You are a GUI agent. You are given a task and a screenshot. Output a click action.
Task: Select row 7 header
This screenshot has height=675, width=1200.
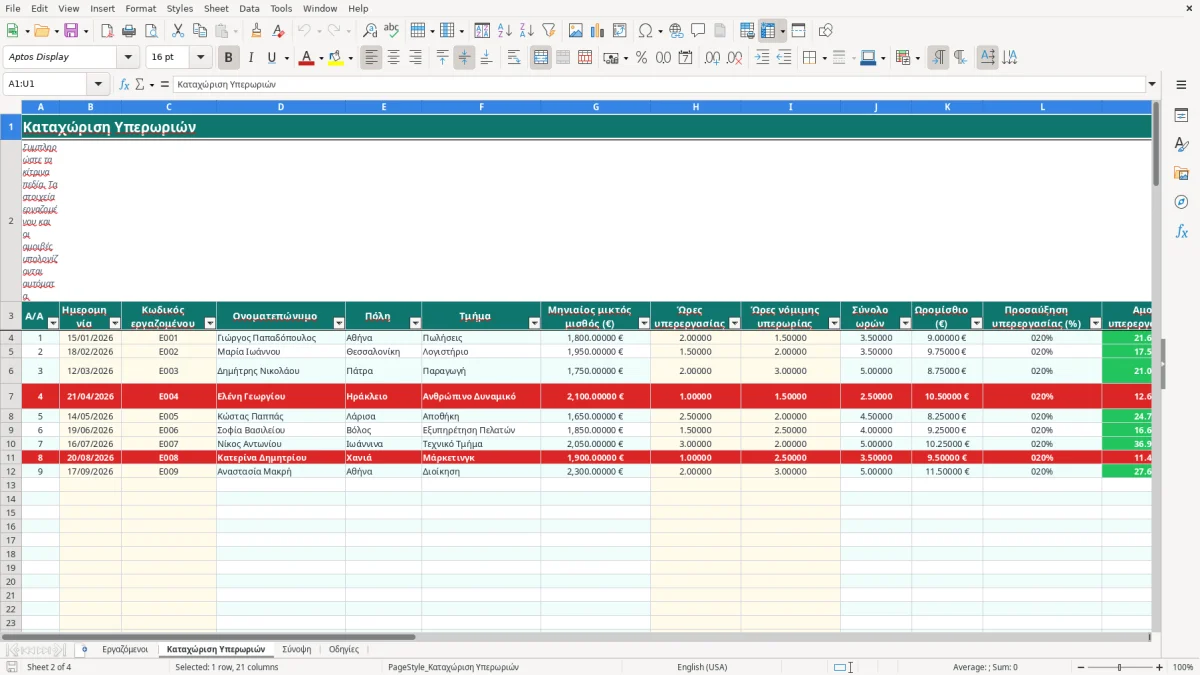[x=11, y=396]
